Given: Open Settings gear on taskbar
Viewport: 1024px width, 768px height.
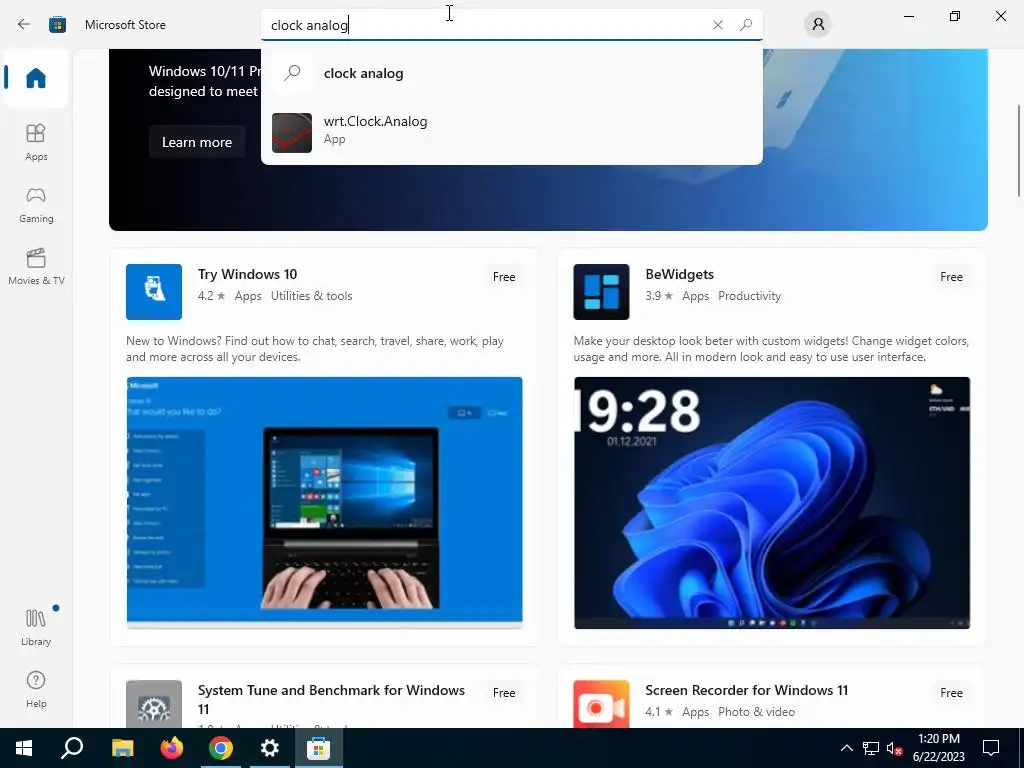Looking at the screenshot, I should point(270,748).
